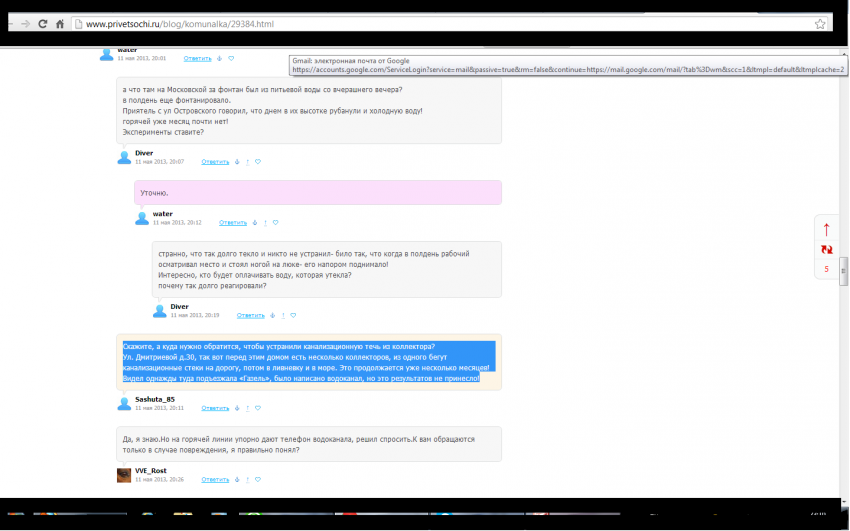Click the browser reload button
The image size is (850, 531).
[43, 23]
